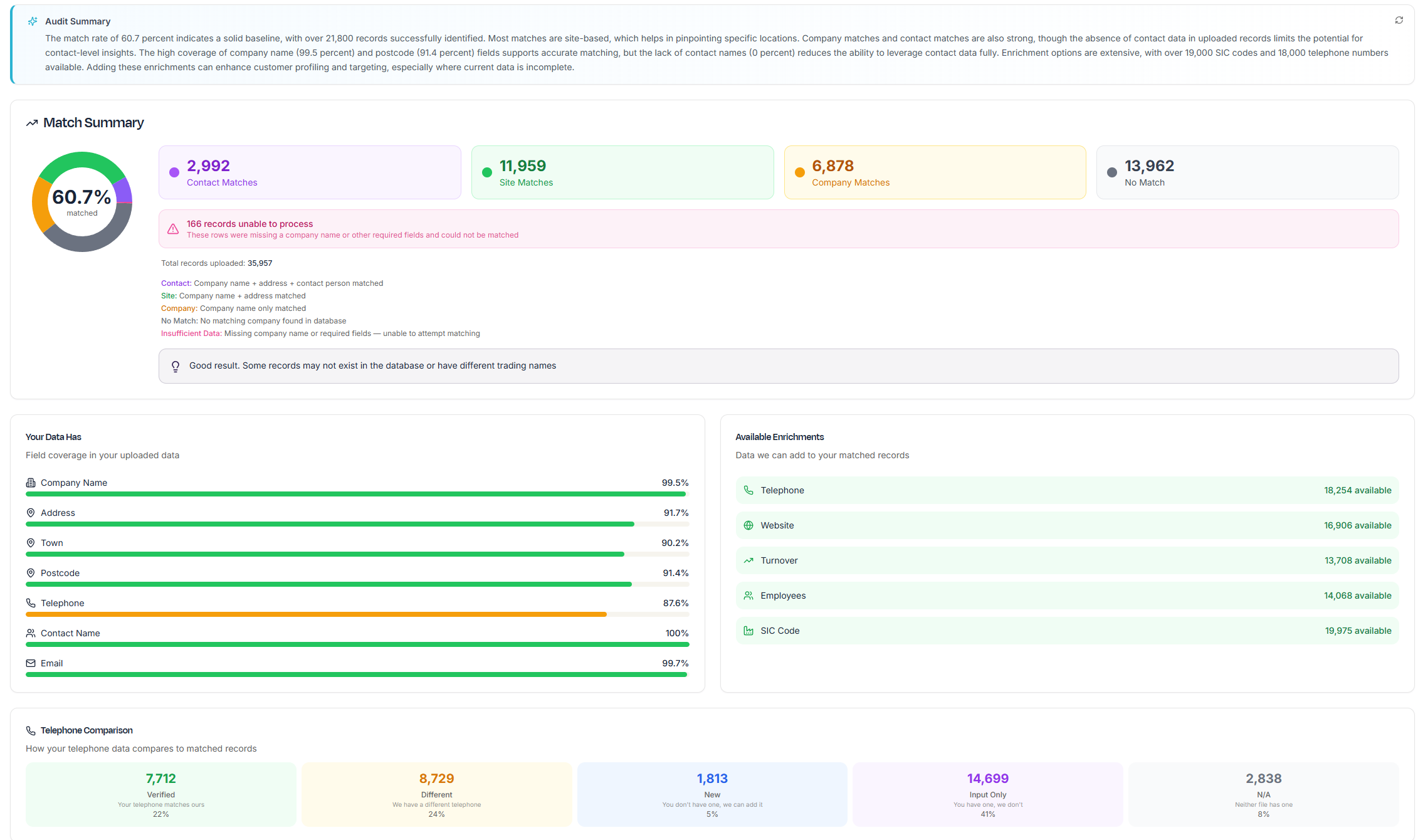Click the 60.7% matched donut chart
This screenshot has height=840, width=1423.
(x=81, y=201)
